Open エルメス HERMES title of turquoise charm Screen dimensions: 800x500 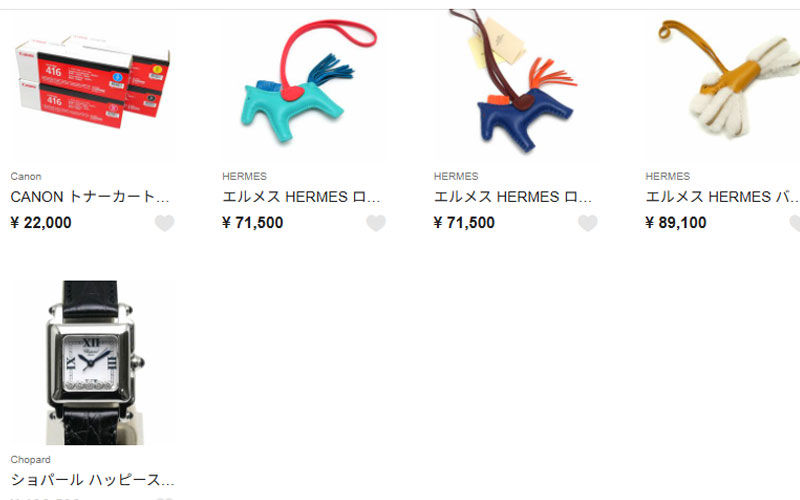click(302, 197)
